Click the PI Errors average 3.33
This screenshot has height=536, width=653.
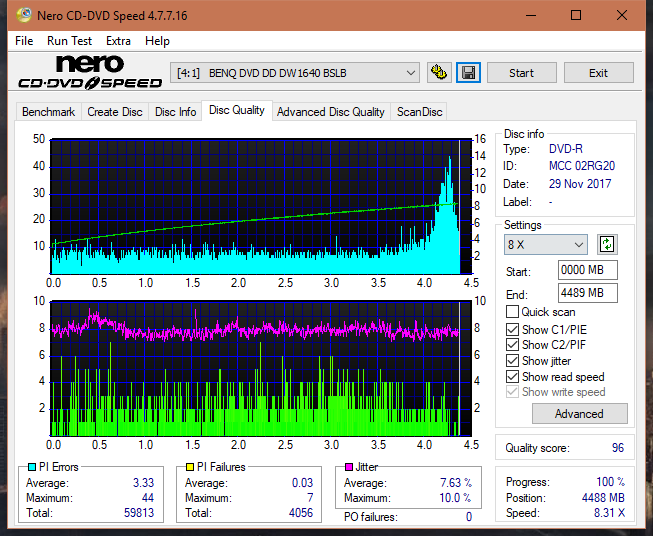[x=143, y=483]
